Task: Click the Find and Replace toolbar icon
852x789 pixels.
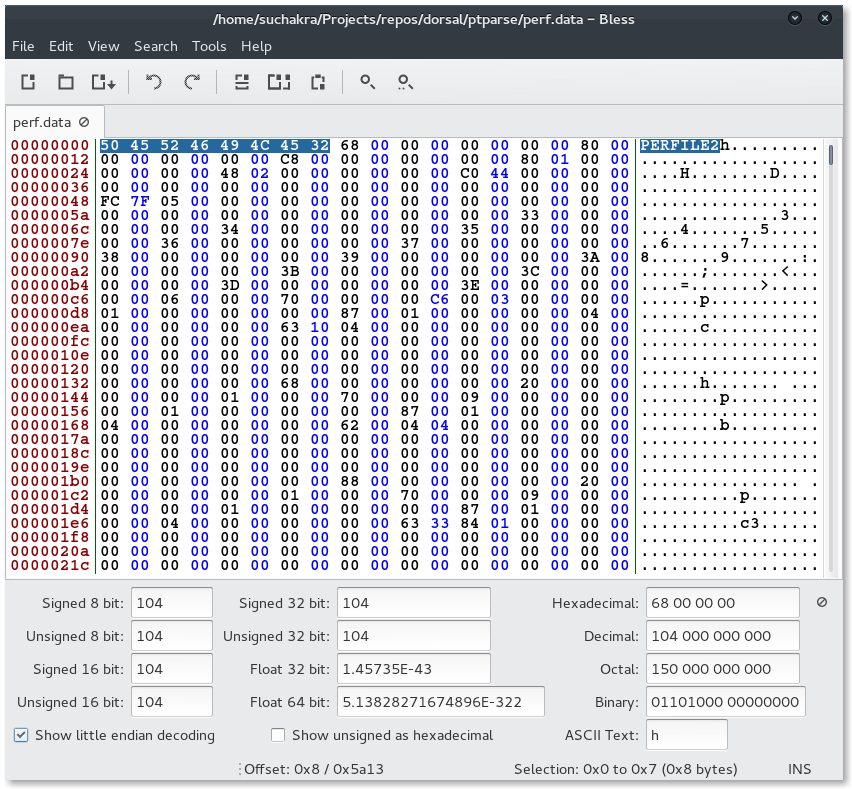Action: (405, 82)
